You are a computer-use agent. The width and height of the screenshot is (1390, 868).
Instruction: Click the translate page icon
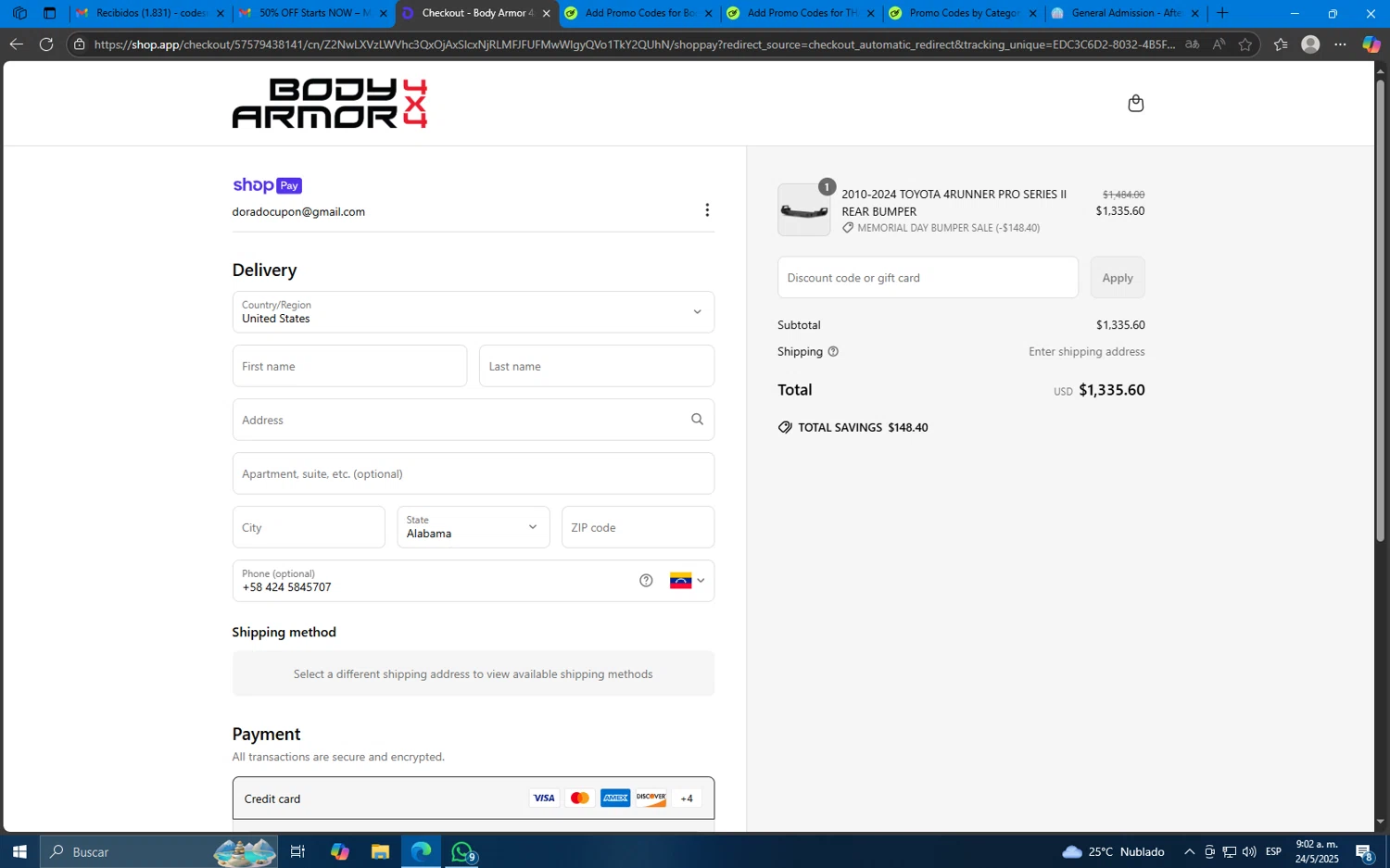pos(1192,44)
